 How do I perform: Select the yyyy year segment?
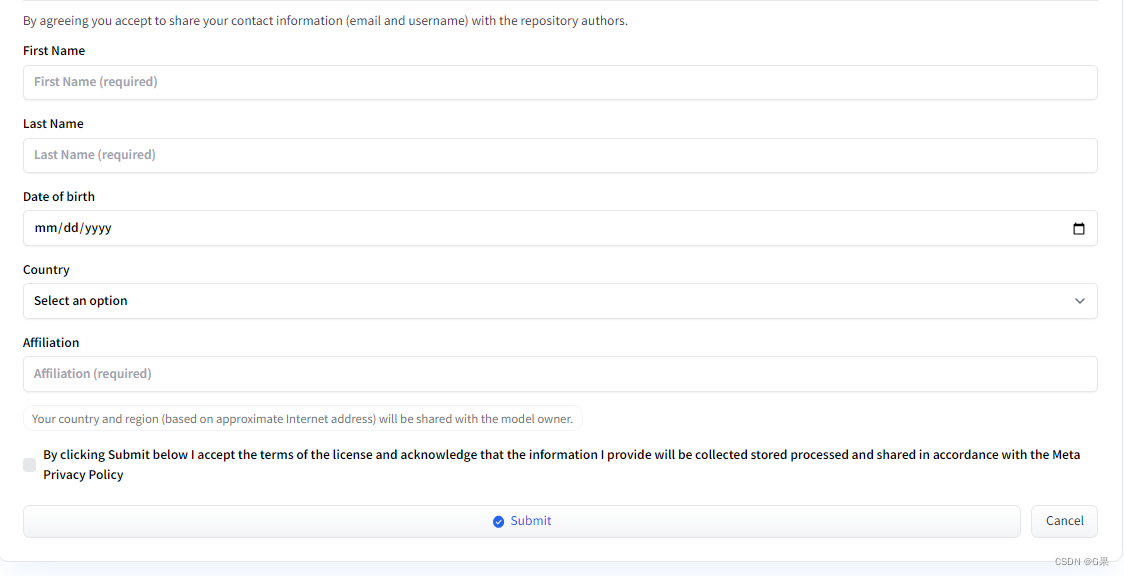(98, 228)
